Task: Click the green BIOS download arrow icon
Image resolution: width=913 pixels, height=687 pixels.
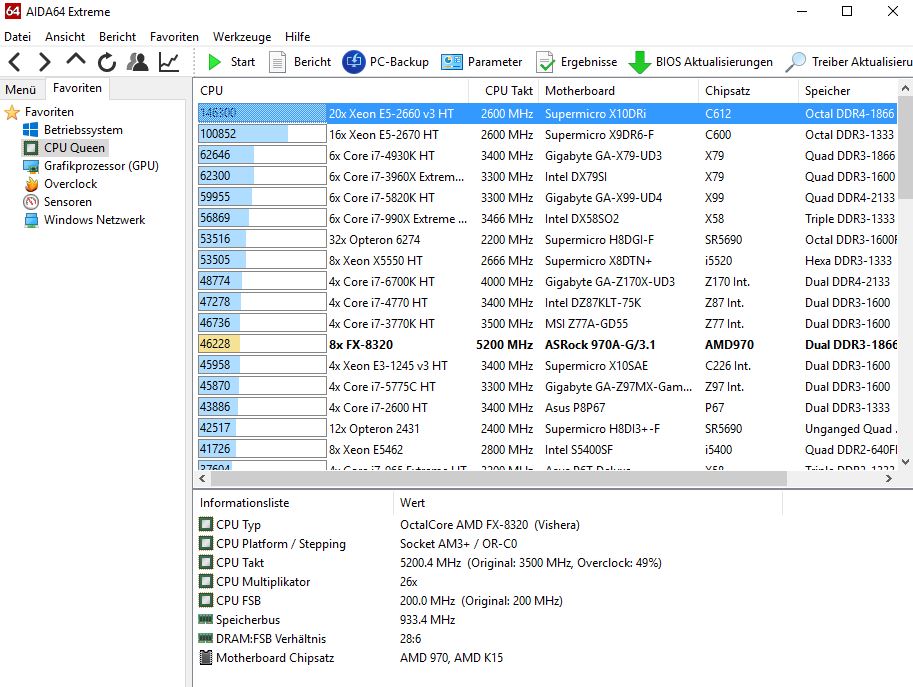Action: click(x=639, y=62)
